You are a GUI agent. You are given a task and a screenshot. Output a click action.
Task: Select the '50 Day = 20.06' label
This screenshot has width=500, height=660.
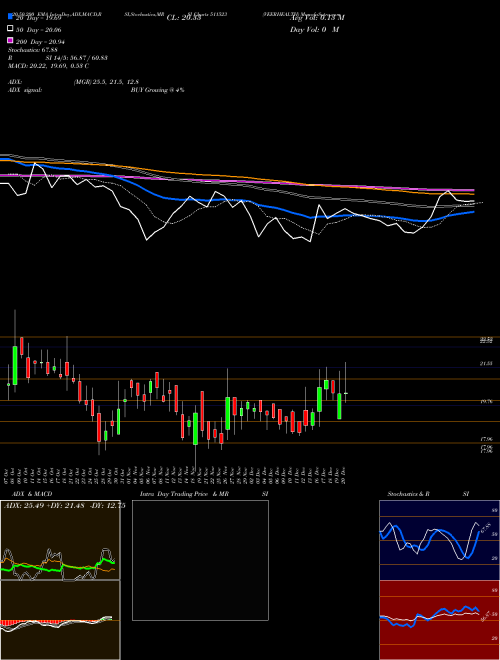coord(39,30)
